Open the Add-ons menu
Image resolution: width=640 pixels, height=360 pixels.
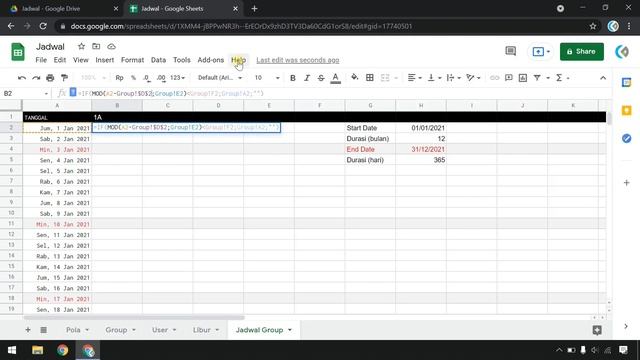211,60
